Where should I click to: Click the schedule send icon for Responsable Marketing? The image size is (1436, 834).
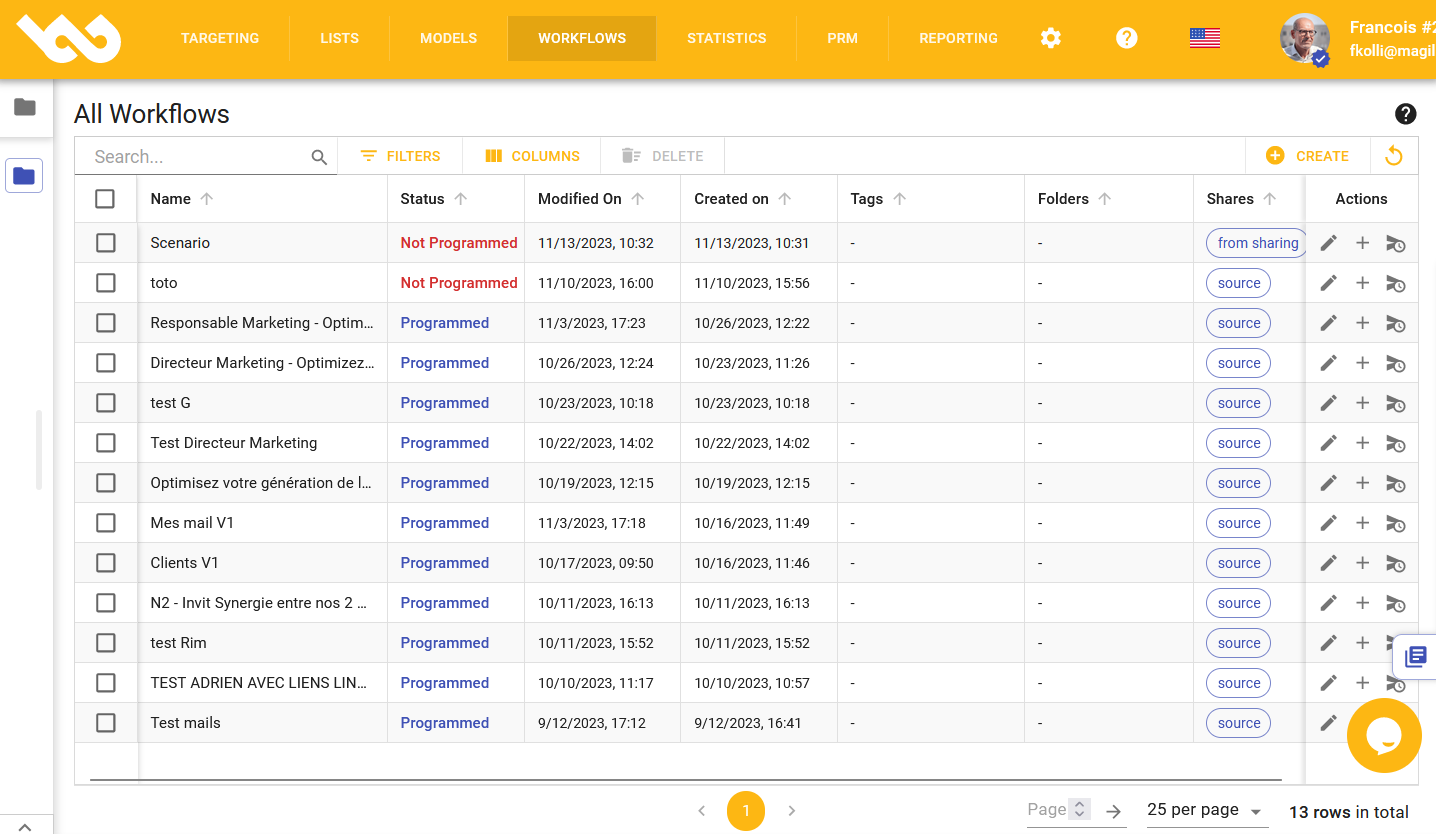point(1395,323)
